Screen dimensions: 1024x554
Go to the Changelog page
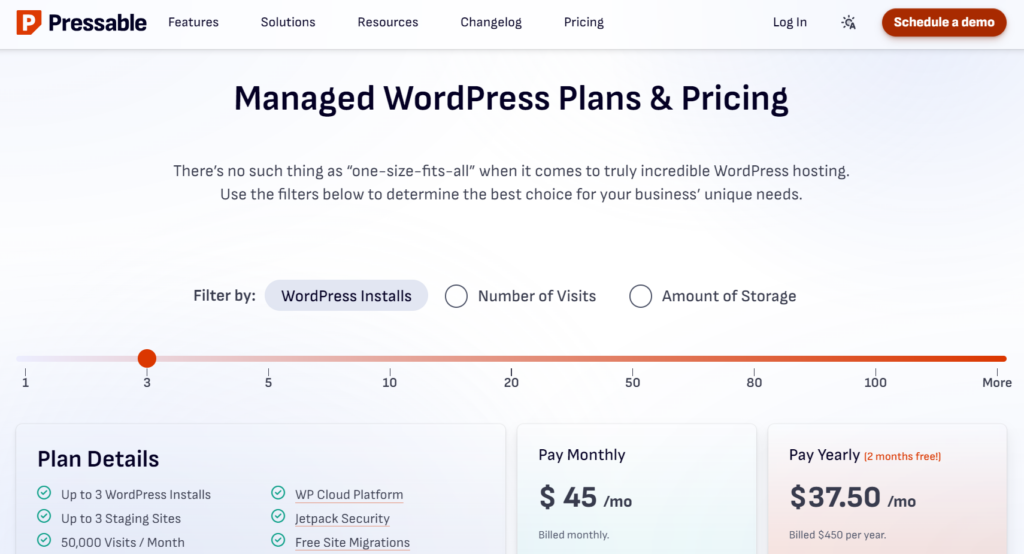[491, 22]
